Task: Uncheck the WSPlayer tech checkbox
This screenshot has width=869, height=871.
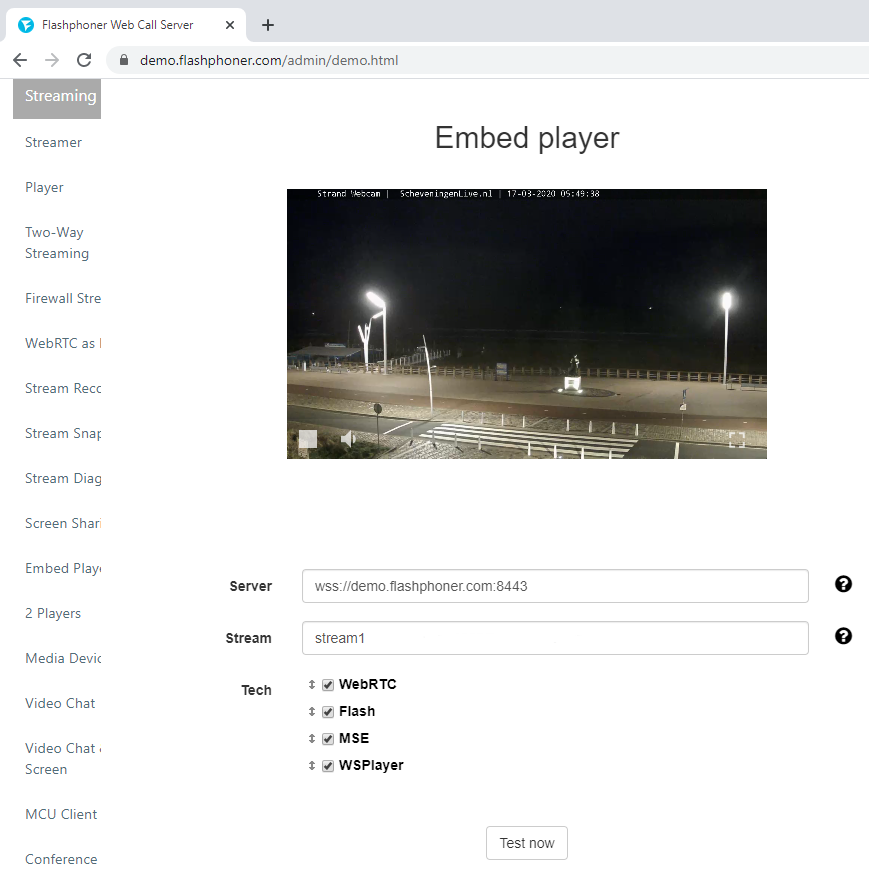Action: (x=328, y=766)
